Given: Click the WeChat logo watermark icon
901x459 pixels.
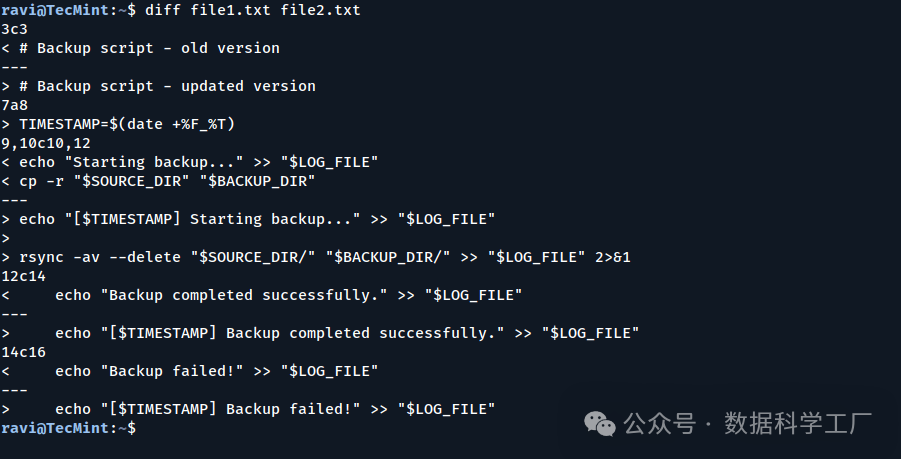Looking at the screenshot, I should [601, 424].
